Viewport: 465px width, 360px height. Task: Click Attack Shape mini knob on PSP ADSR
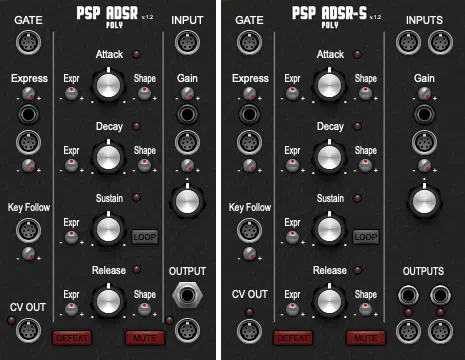(144, 94)
